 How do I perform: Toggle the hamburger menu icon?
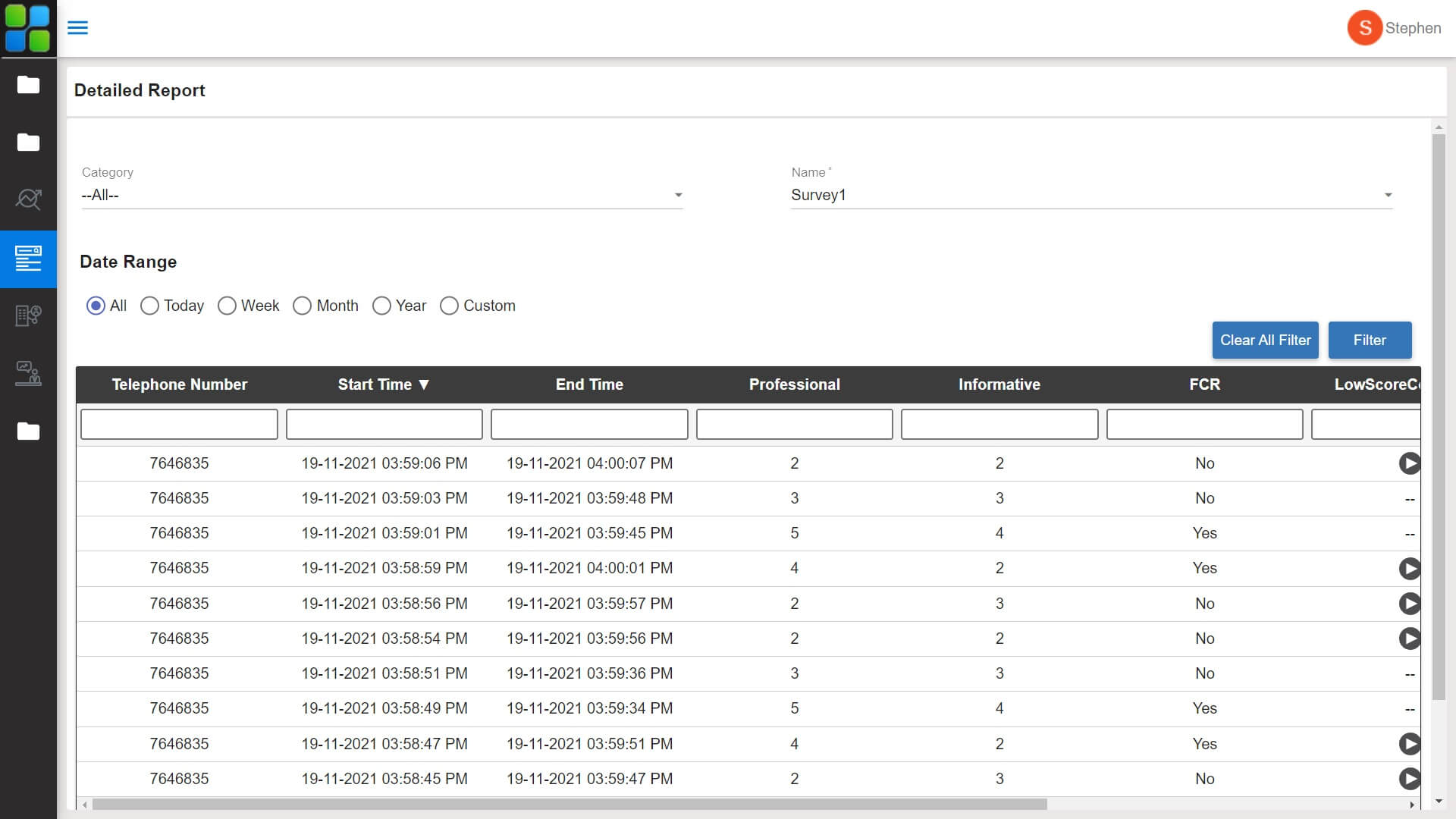77,28
